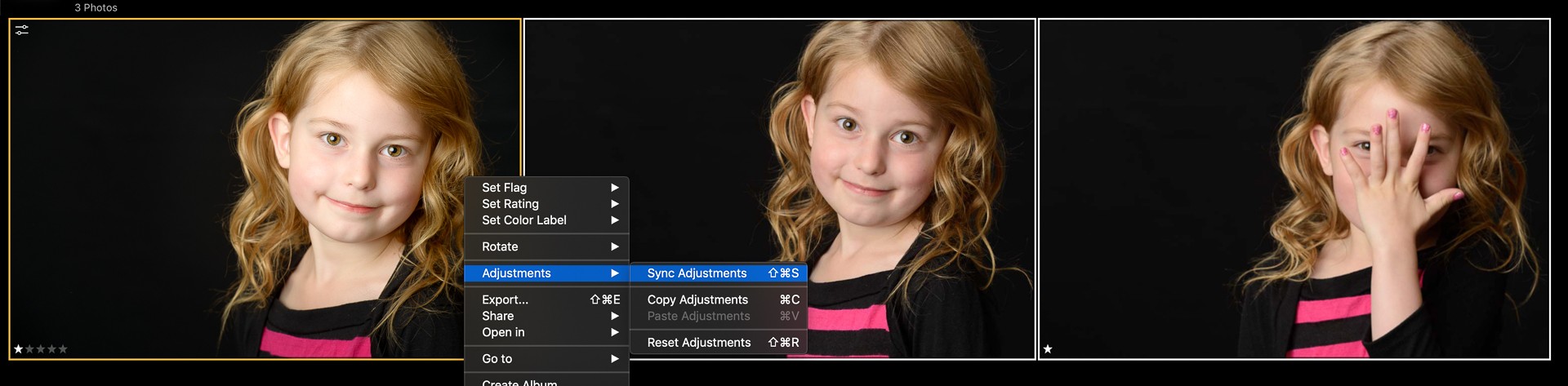This screenshot has width=1568, height=386.
Task: Expand the Set Rating submenu arrow
Action: 614,204
